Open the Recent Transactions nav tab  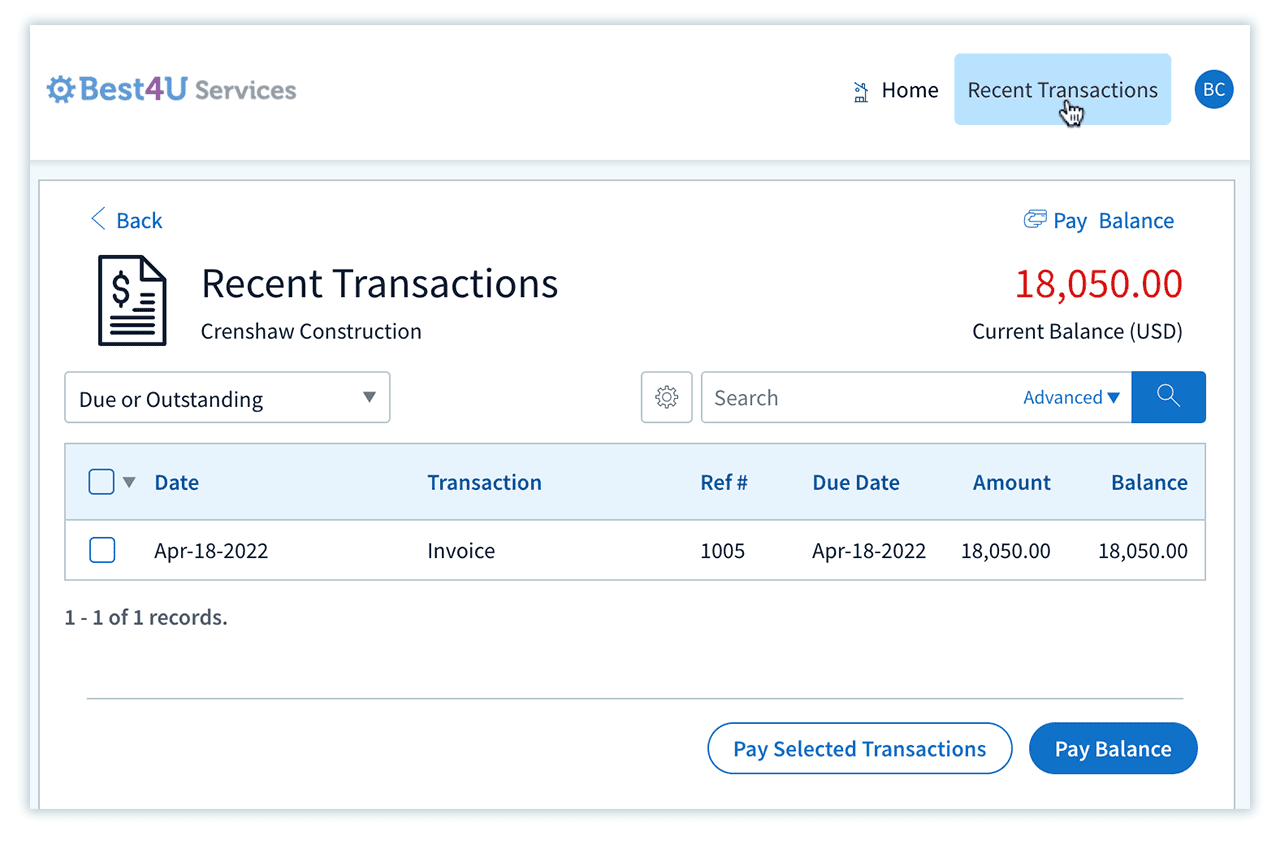point(1062,90)
